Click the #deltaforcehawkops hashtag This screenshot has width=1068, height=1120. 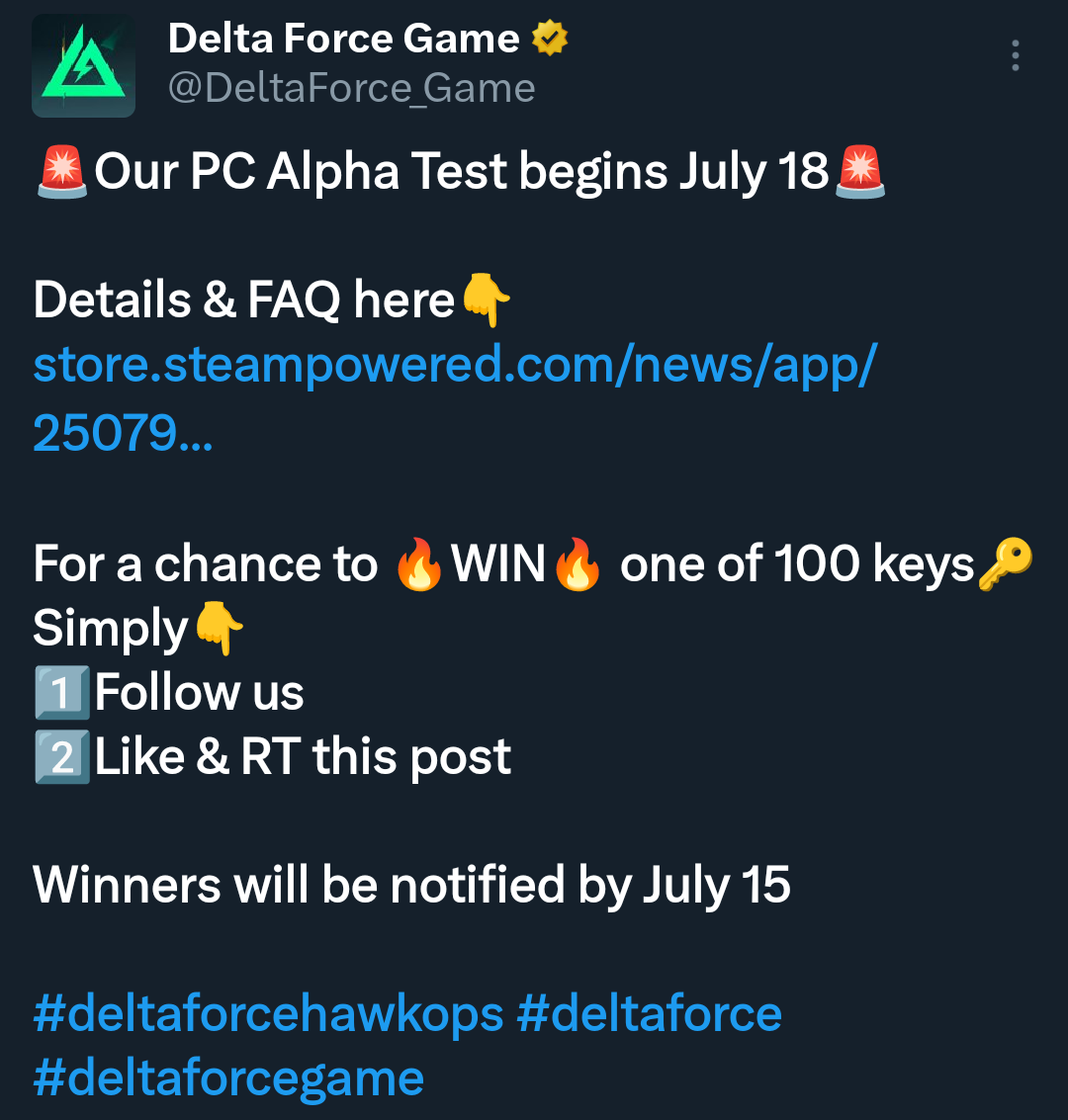pos(268,1014)
